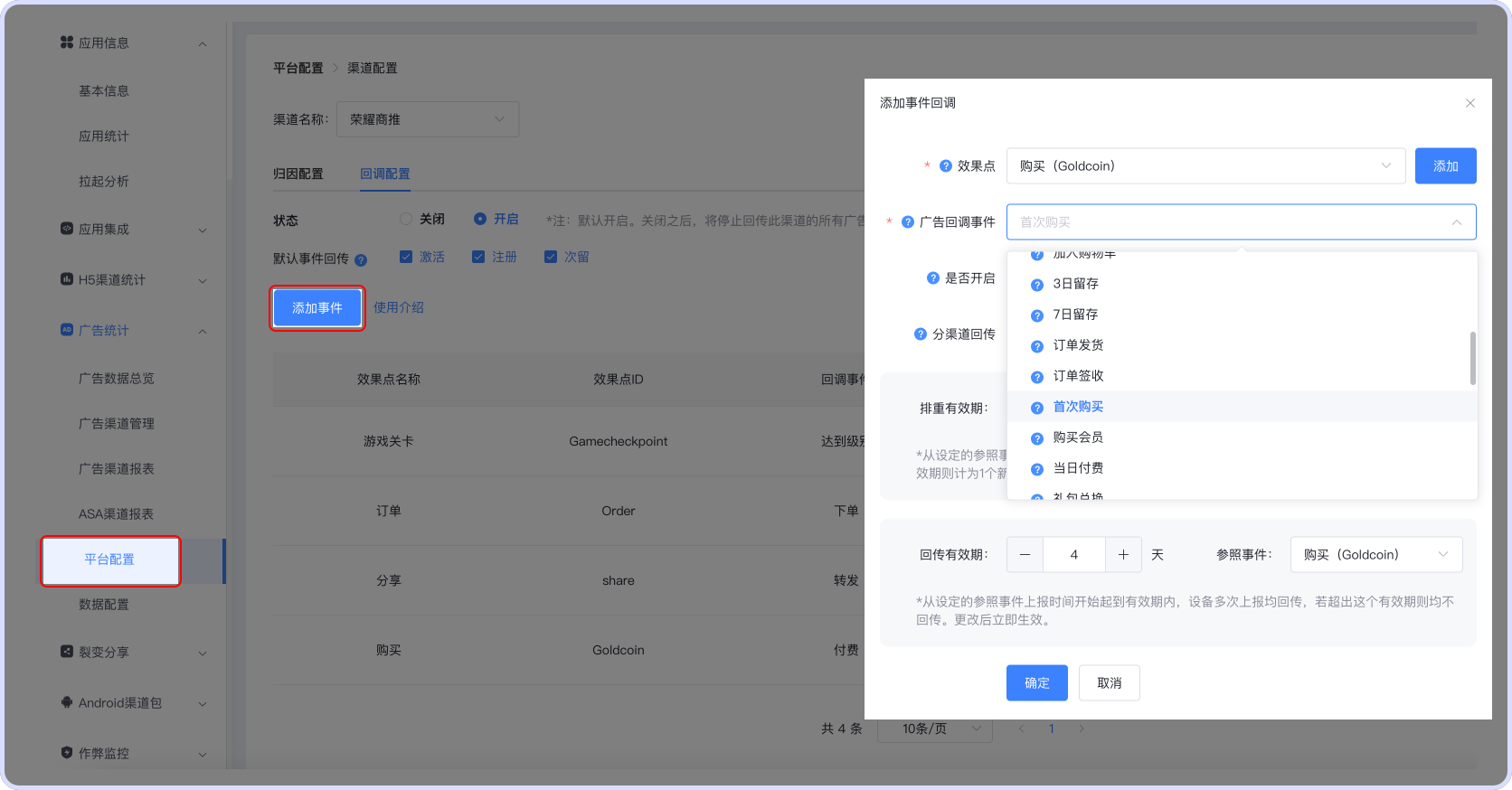Open 广告渠道管理 in the sidebar
Viewport: 1512px width, 790px height.
click(x=117, y=424)
